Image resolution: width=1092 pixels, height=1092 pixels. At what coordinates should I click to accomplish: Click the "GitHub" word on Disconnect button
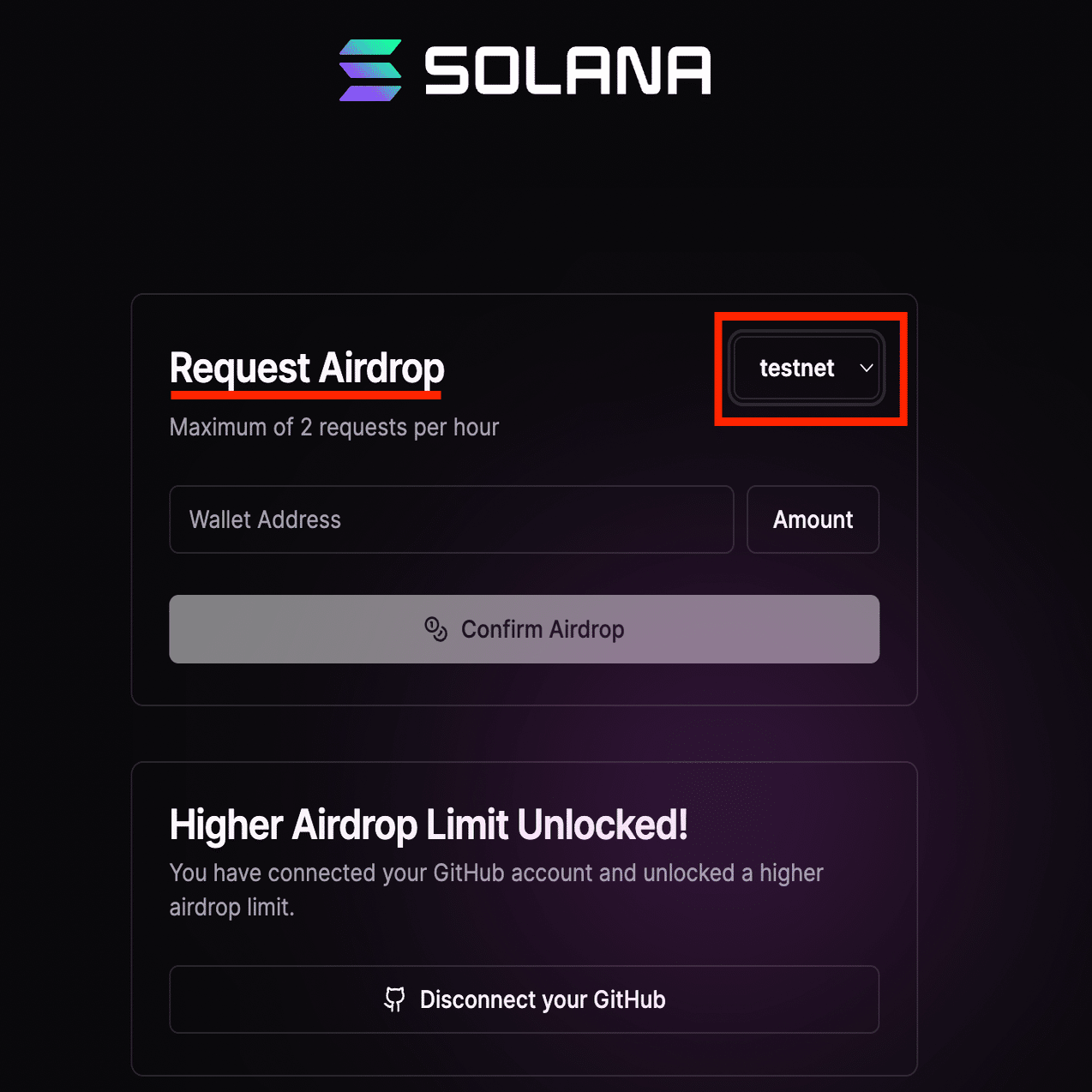(629, 999)
